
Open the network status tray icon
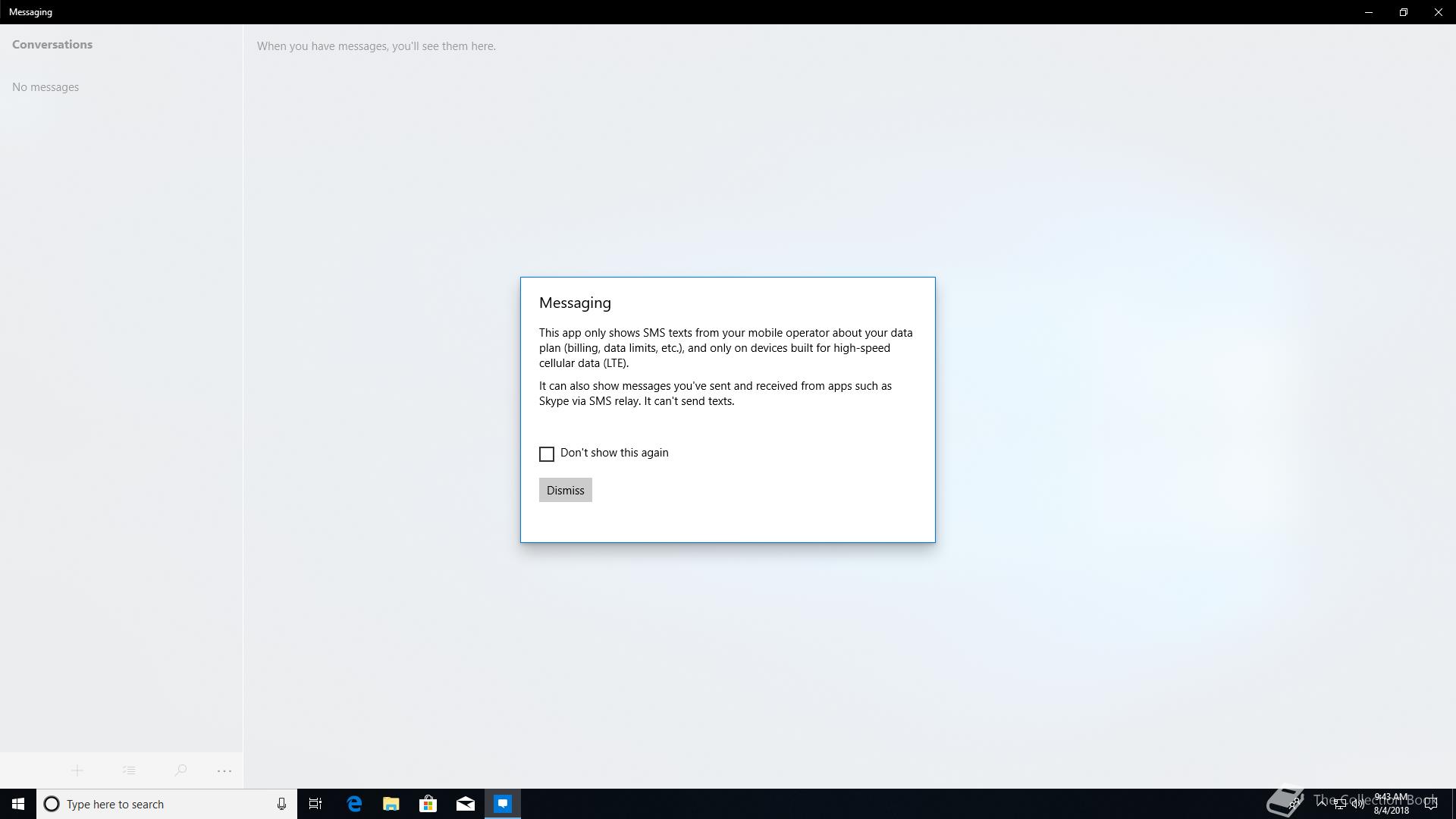pyautogui.click(x=1340, y=804)
